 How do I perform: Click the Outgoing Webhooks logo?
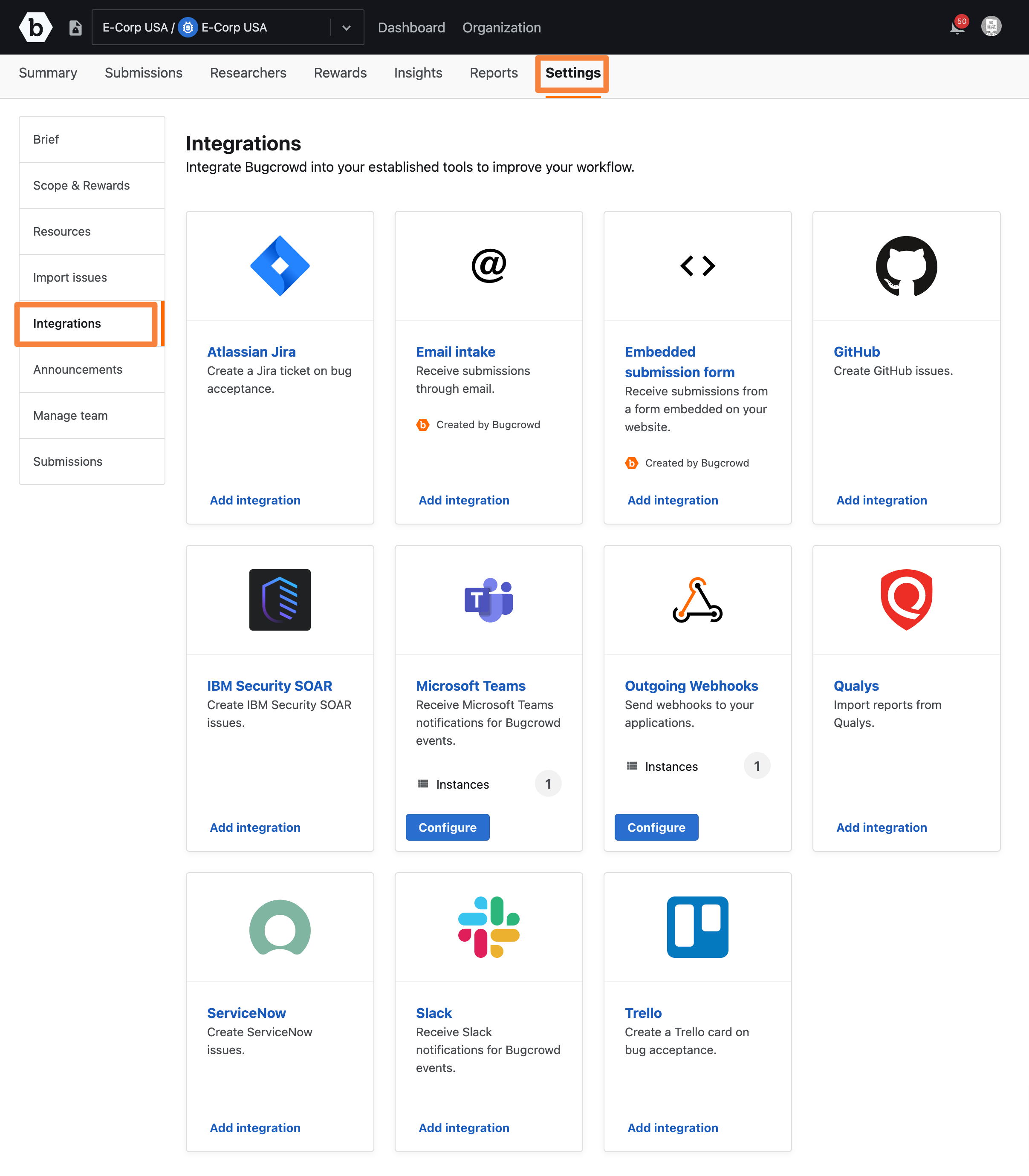(698, 600)
